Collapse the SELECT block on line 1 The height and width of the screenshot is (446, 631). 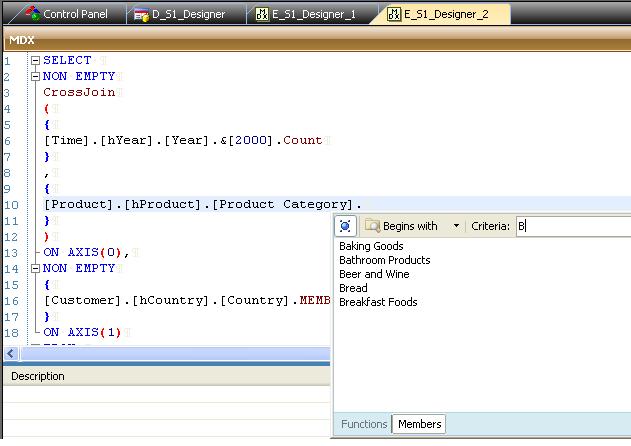(35, 60)
